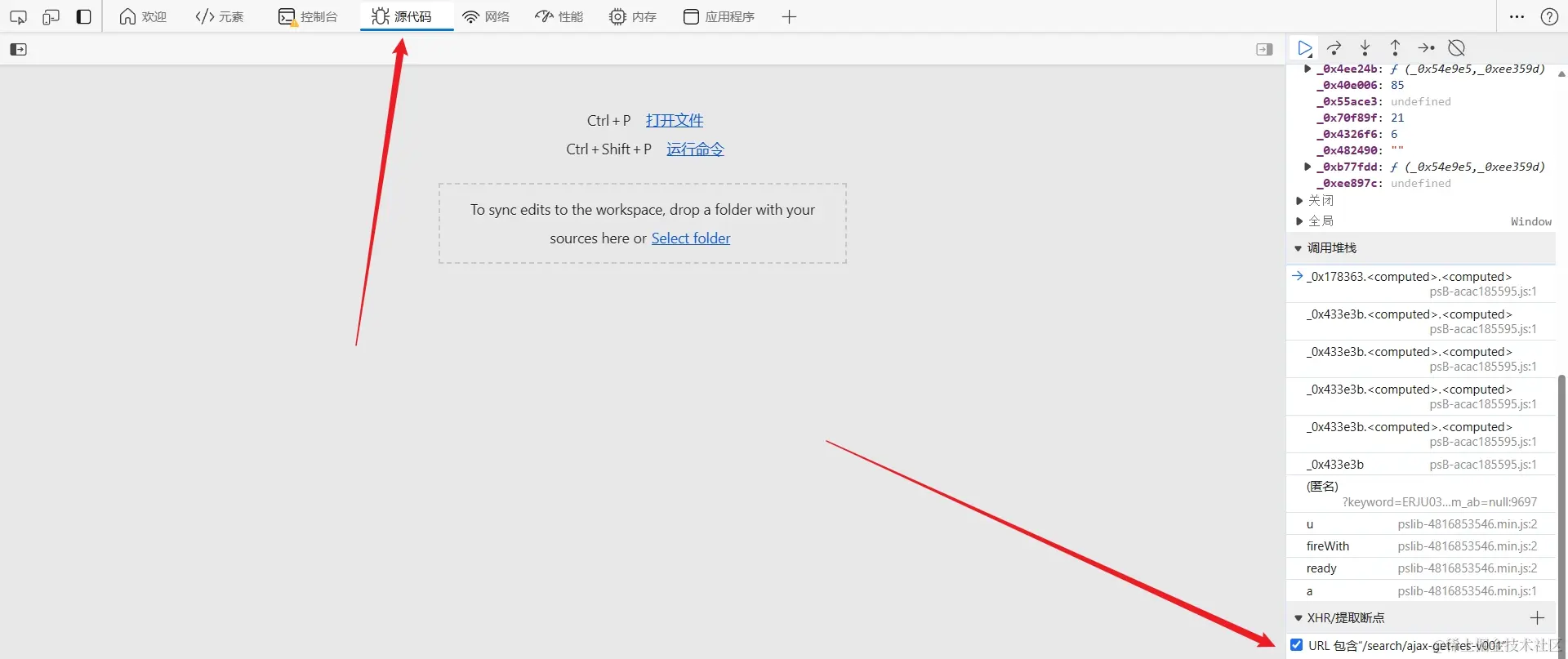Click the _0x4326f6 variable row
The image size is (1568, 659).
(x=1356, y=134)
